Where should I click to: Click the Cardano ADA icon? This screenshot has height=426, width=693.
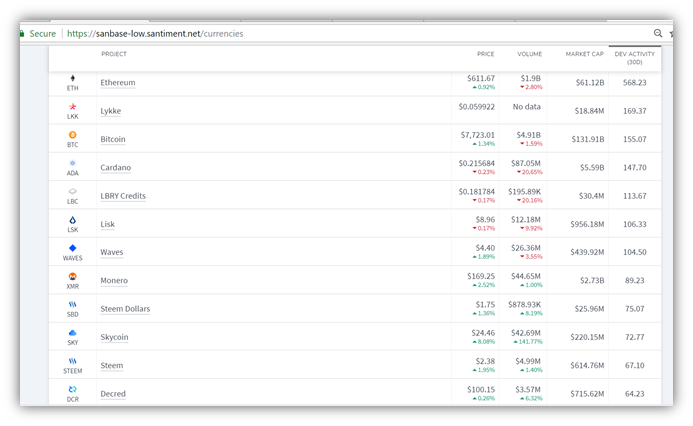click(73, 162)
